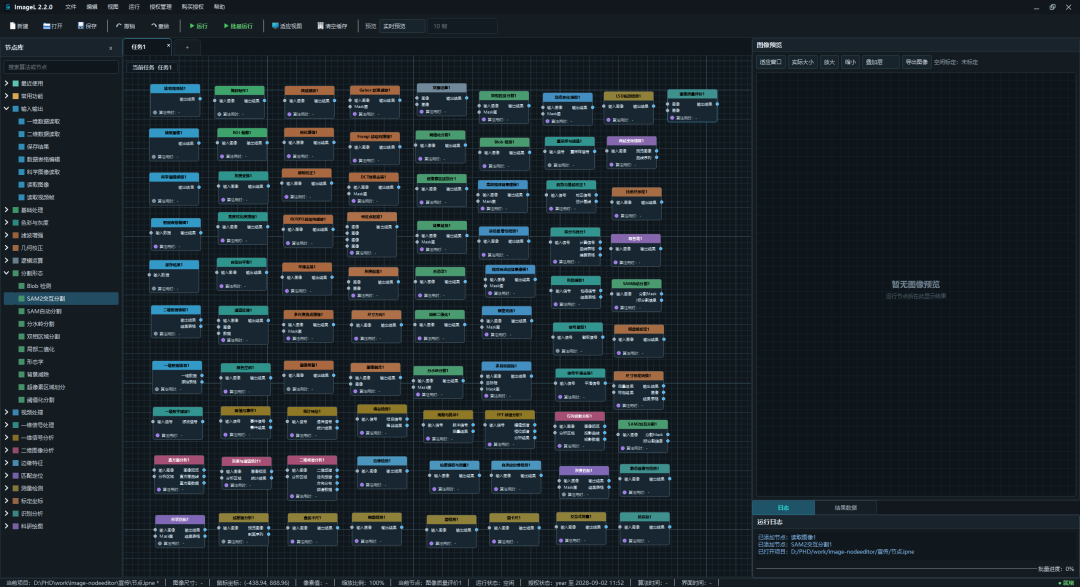Click the 保存 save toolbar icon

(87, 26)
